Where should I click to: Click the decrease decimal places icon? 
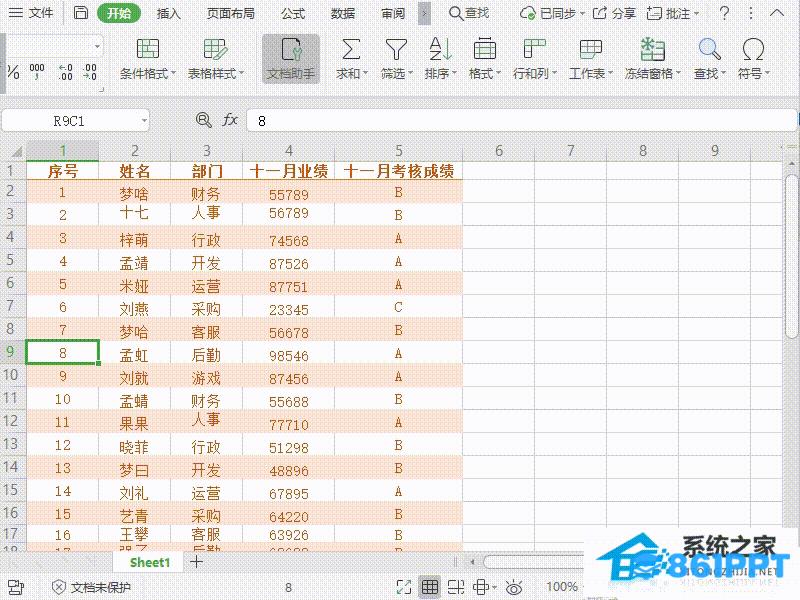pos(90,71)
